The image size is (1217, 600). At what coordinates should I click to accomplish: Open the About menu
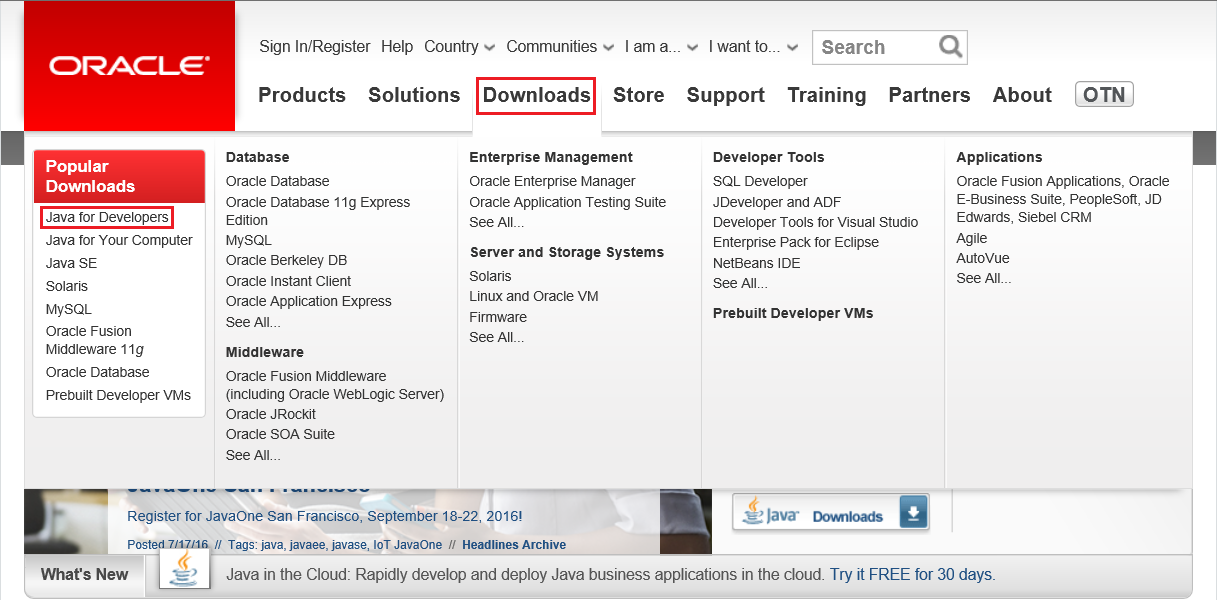pos(1022,95)
